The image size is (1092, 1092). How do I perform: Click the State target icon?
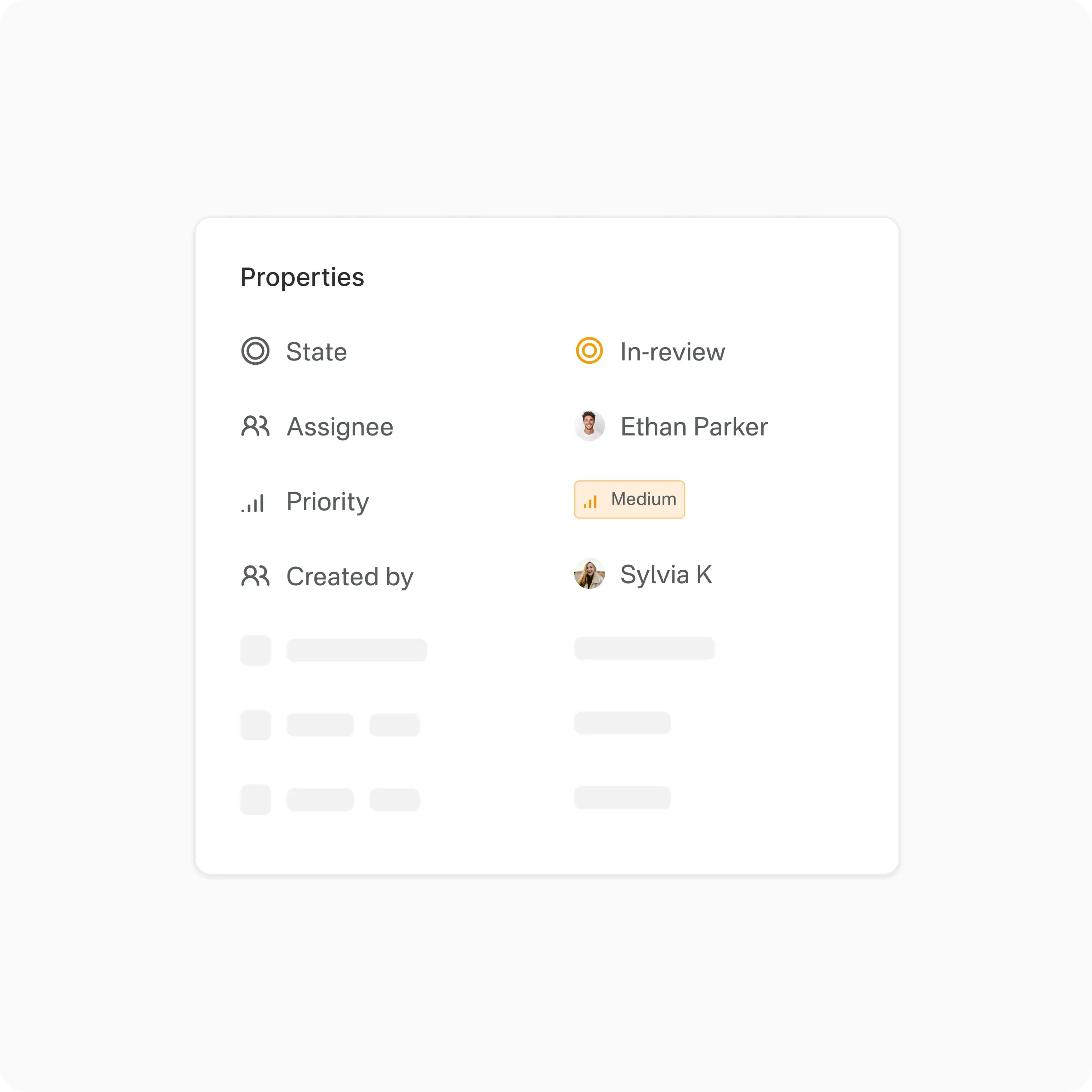255,351
